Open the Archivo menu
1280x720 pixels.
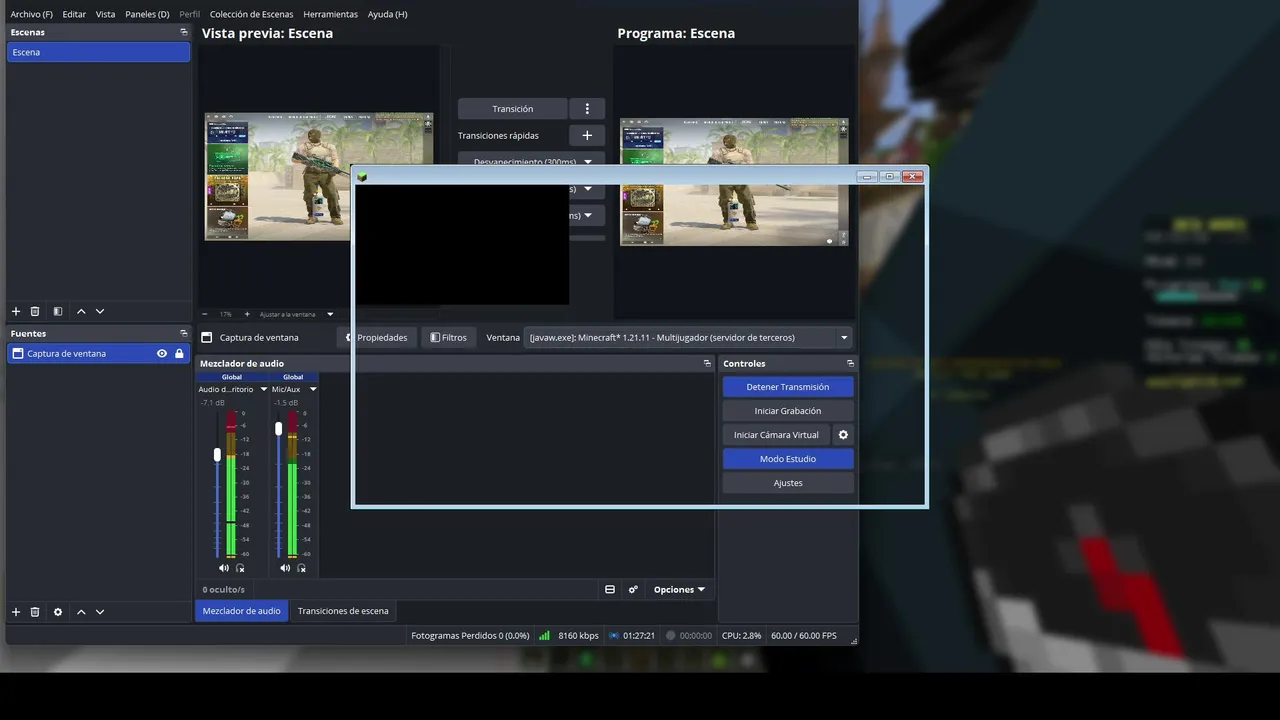click(x=32, y=14)
